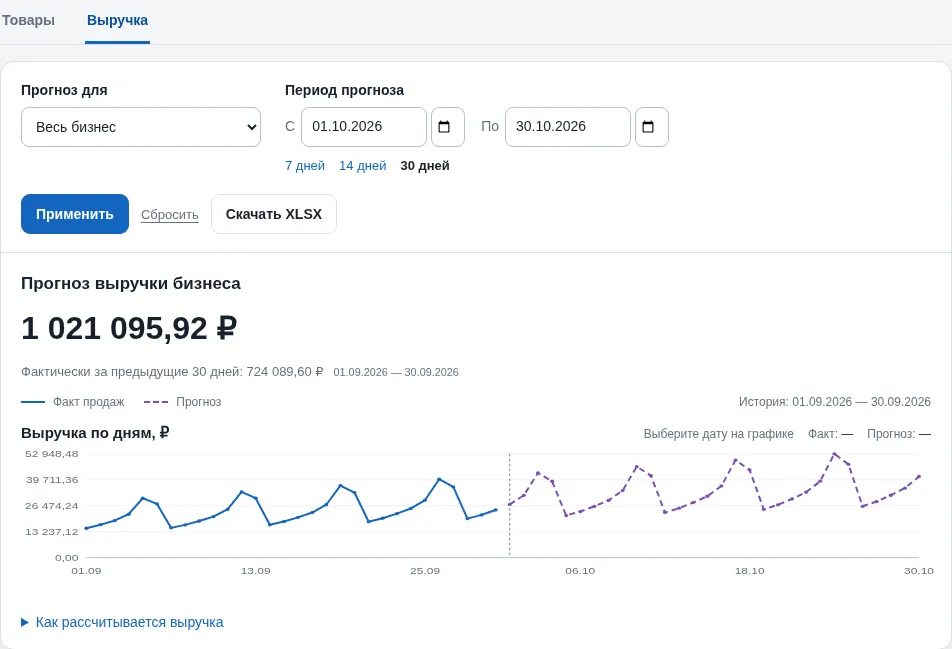The width and height of the screenshot is (952, 649).
Task: Open calendar picker for start date
Action: tap(447, 127)
